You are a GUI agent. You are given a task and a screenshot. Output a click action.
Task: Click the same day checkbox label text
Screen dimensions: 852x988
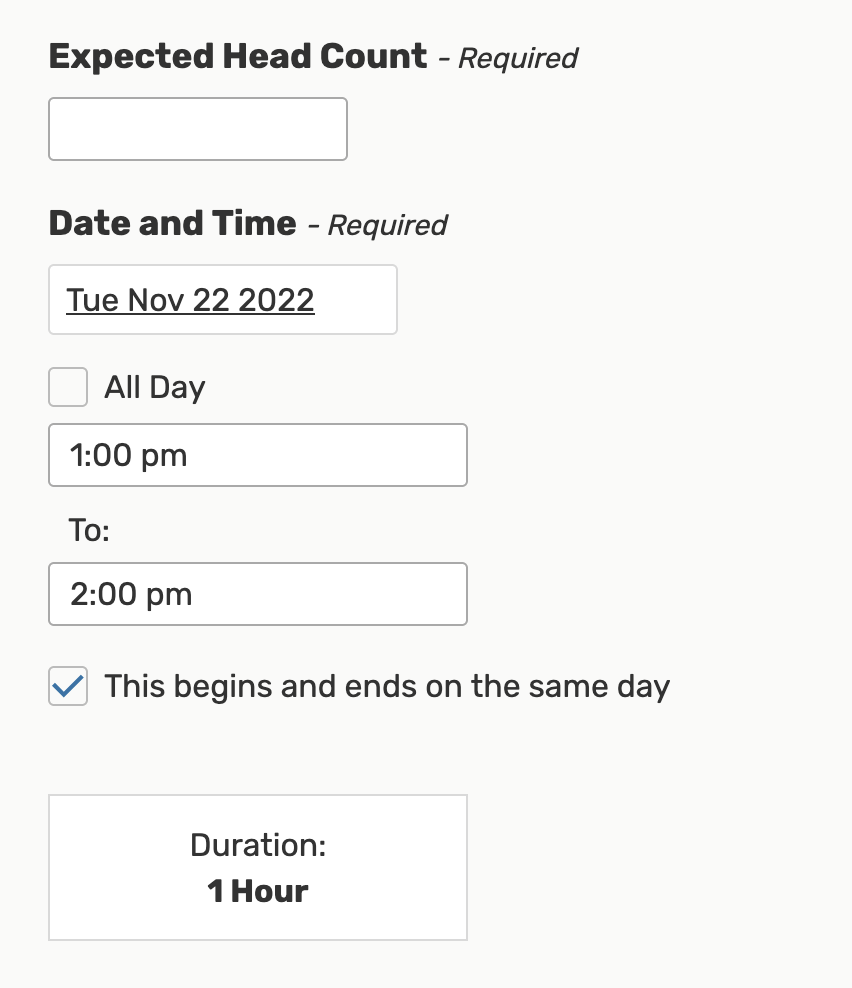(387, 687)
